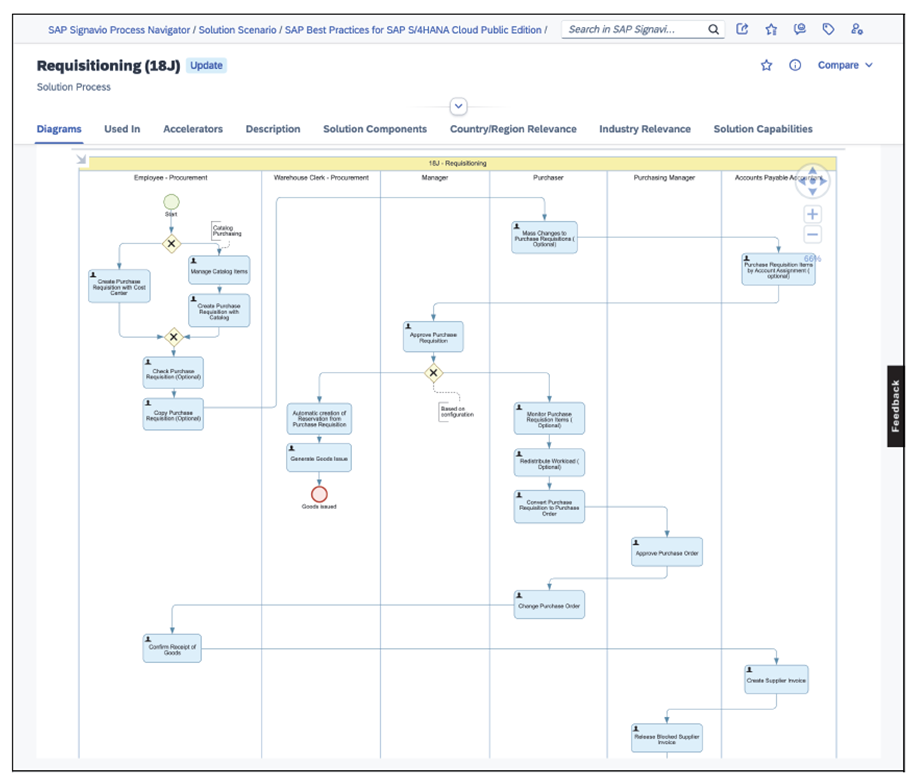Screen dimensions: 917x780
Task: Collapse the header using the circular chevron
Action: click(x=458, y=106)
